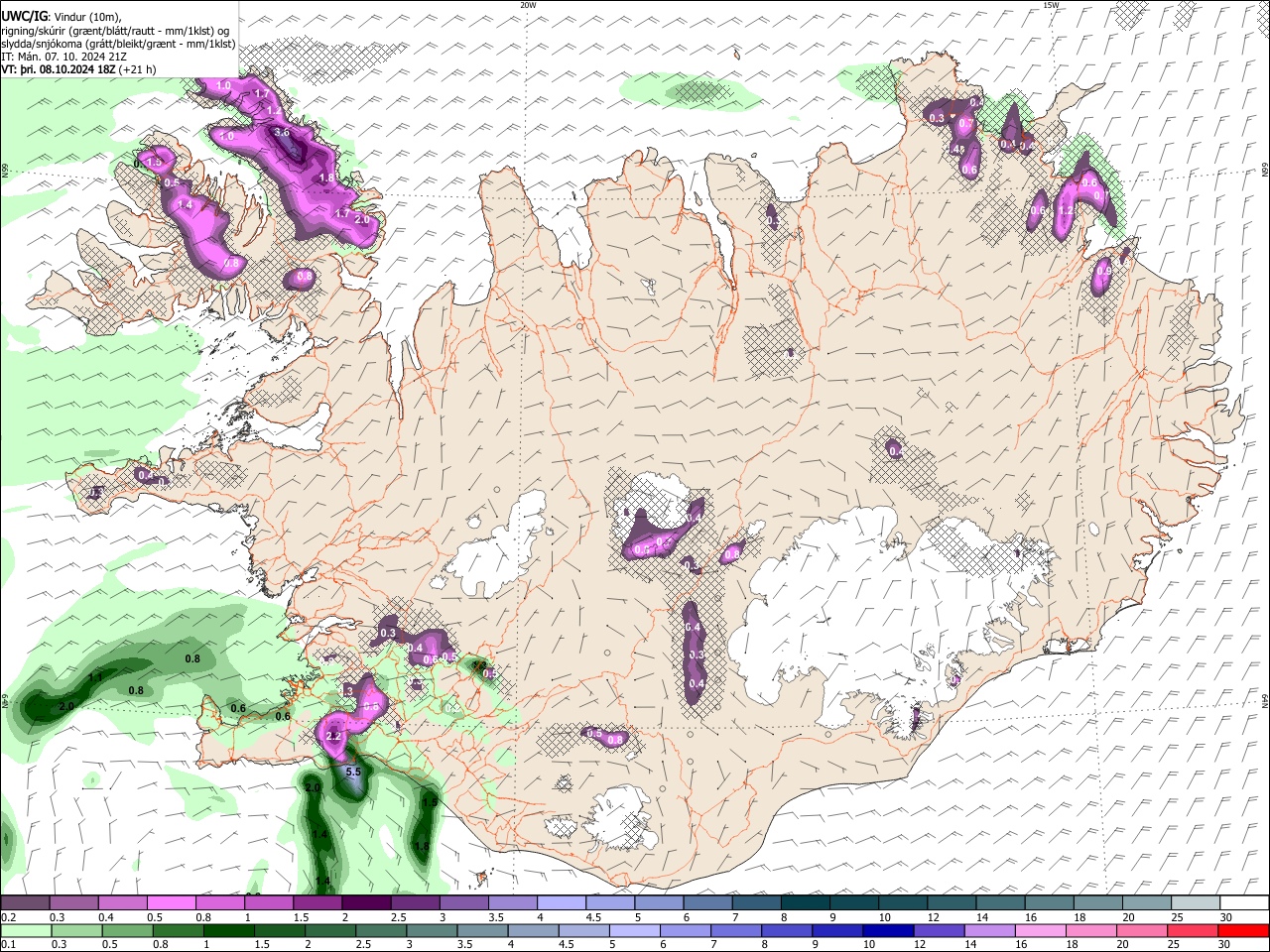Pick the bright pink 0.5 swatch in the snow scale

(x=172, y=903)
